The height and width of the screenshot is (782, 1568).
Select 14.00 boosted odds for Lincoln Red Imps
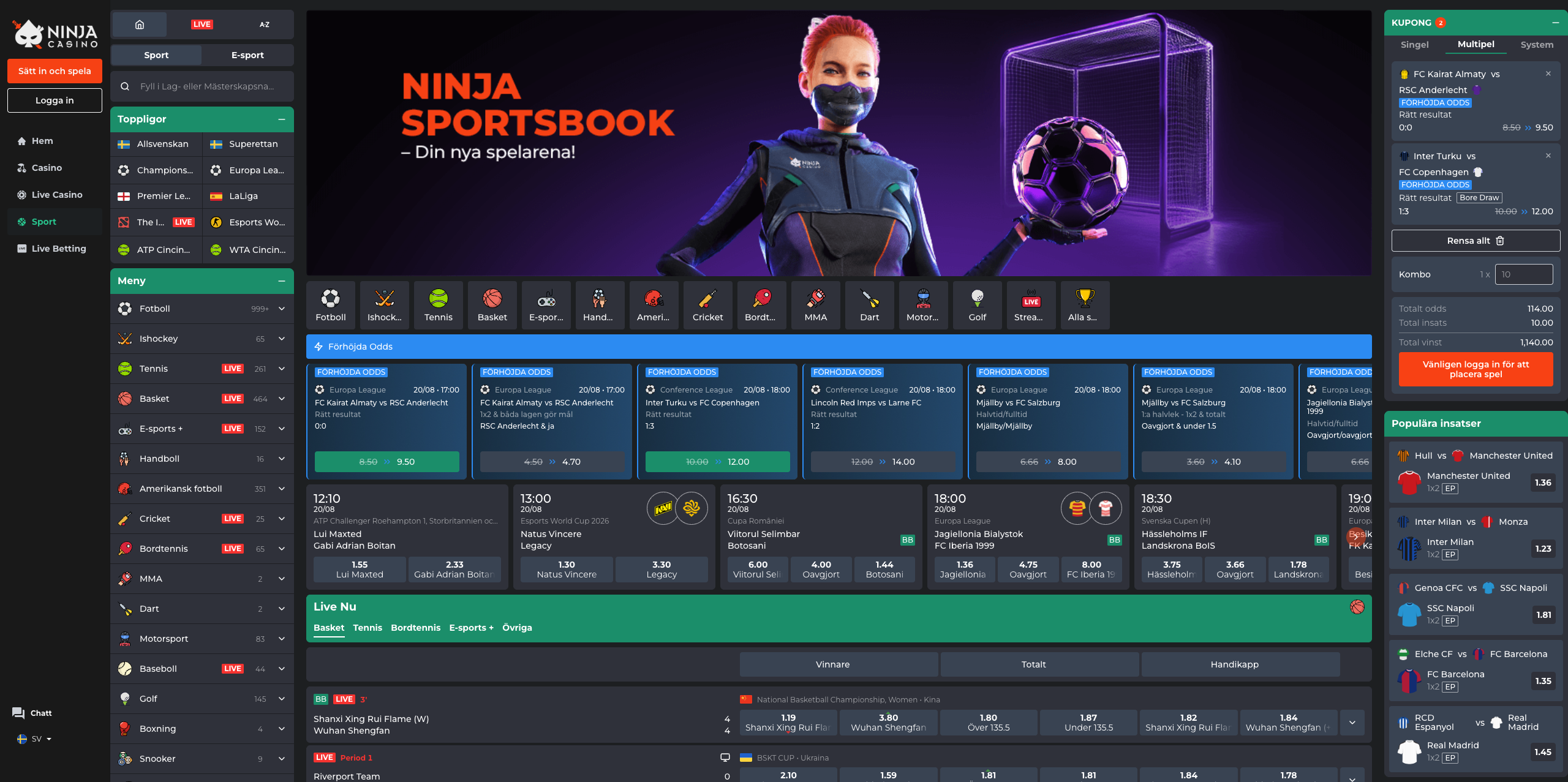tap(883, 462)
